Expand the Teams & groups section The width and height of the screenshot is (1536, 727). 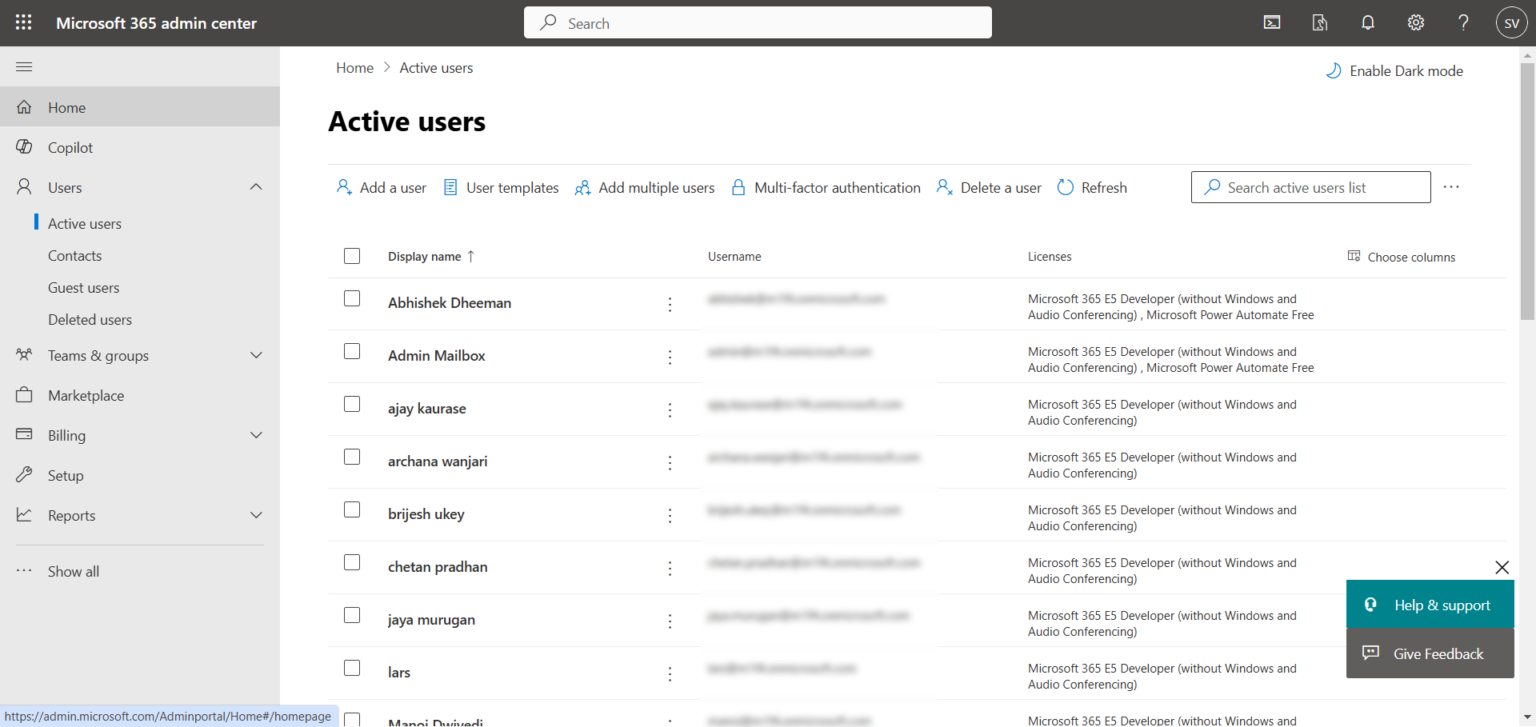(x=256, y=355)
